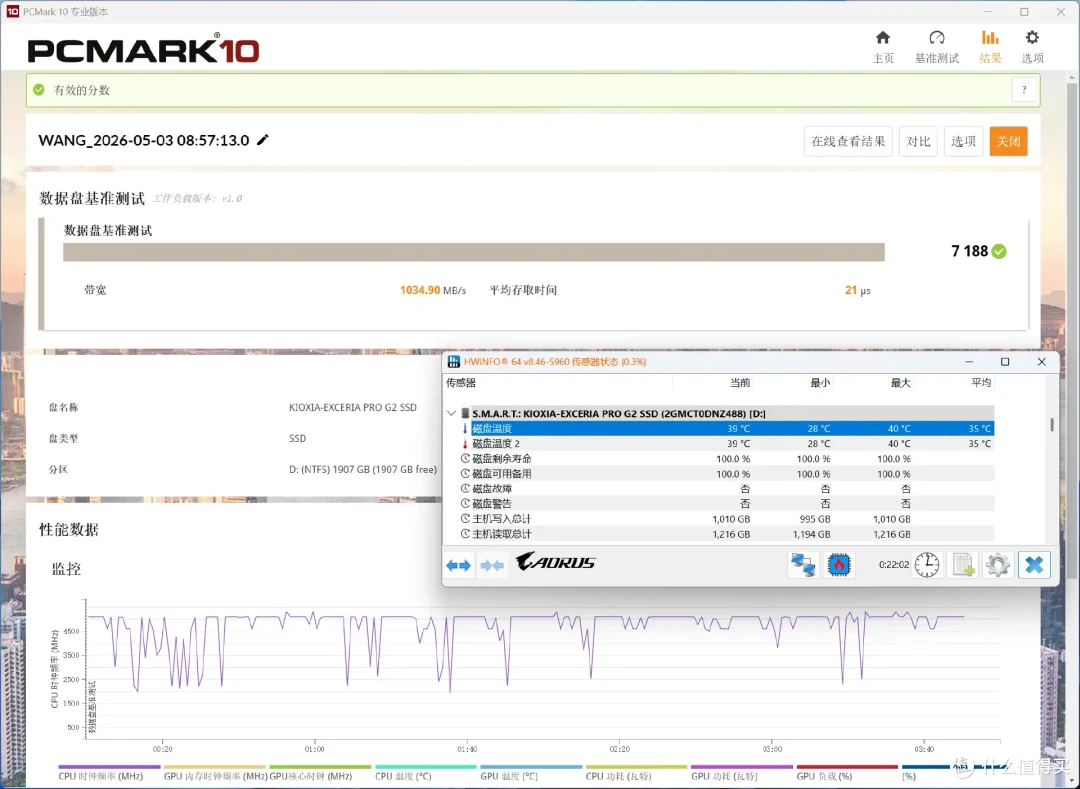1080x789 pixels.
Task: Click the PCMark 10 title bar app icon
Action: click(12, 12)
